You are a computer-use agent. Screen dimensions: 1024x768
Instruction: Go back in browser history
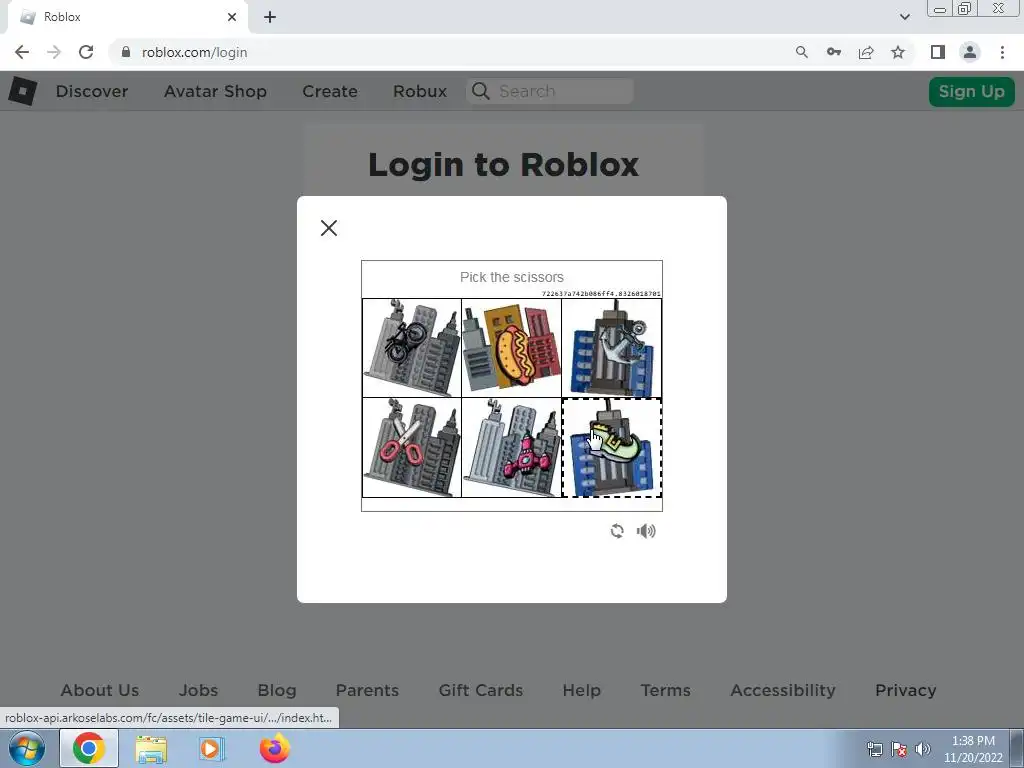click(x=22, y=52)
